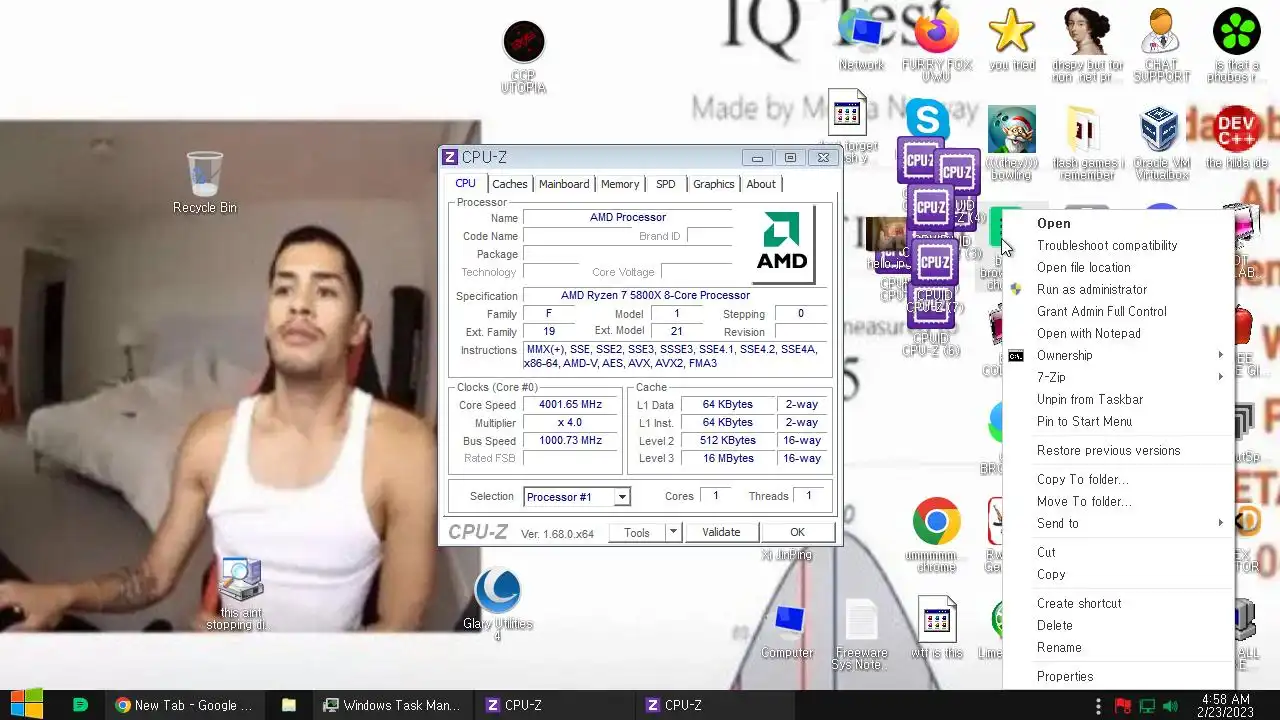Screen dimensions: 1280x720
Task: Launch the Oracle VM VirtualBox icon
Action: [1161, 143]
